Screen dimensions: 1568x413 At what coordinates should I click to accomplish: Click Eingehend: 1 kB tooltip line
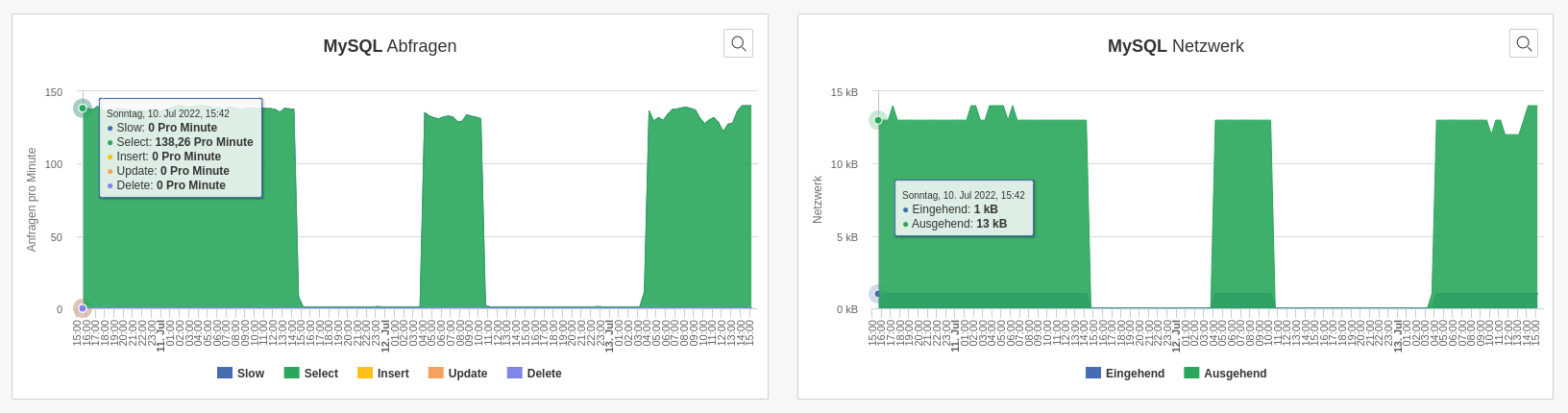[950, 209]
